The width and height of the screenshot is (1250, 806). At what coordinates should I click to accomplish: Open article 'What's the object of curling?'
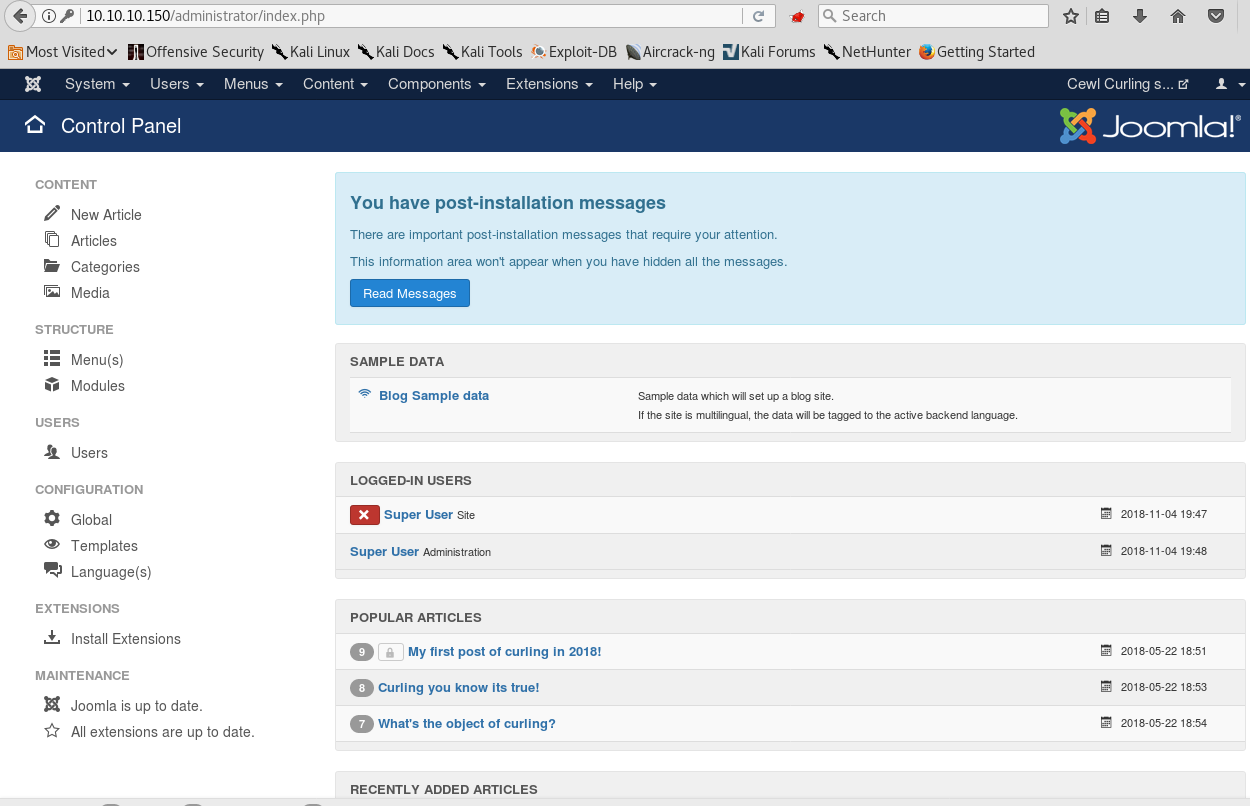point(466,723)
